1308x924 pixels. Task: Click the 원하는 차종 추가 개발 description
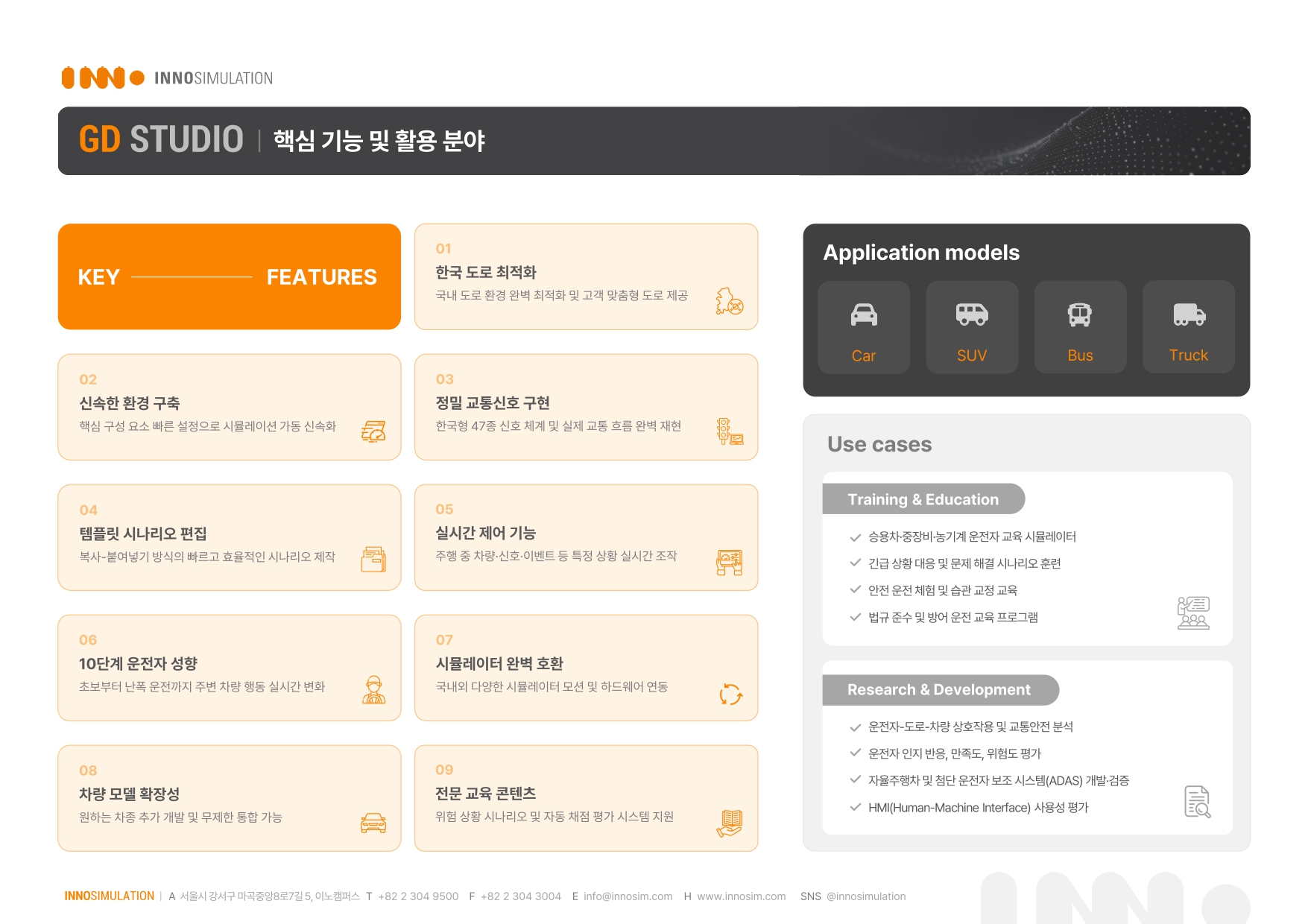(180, 817)
